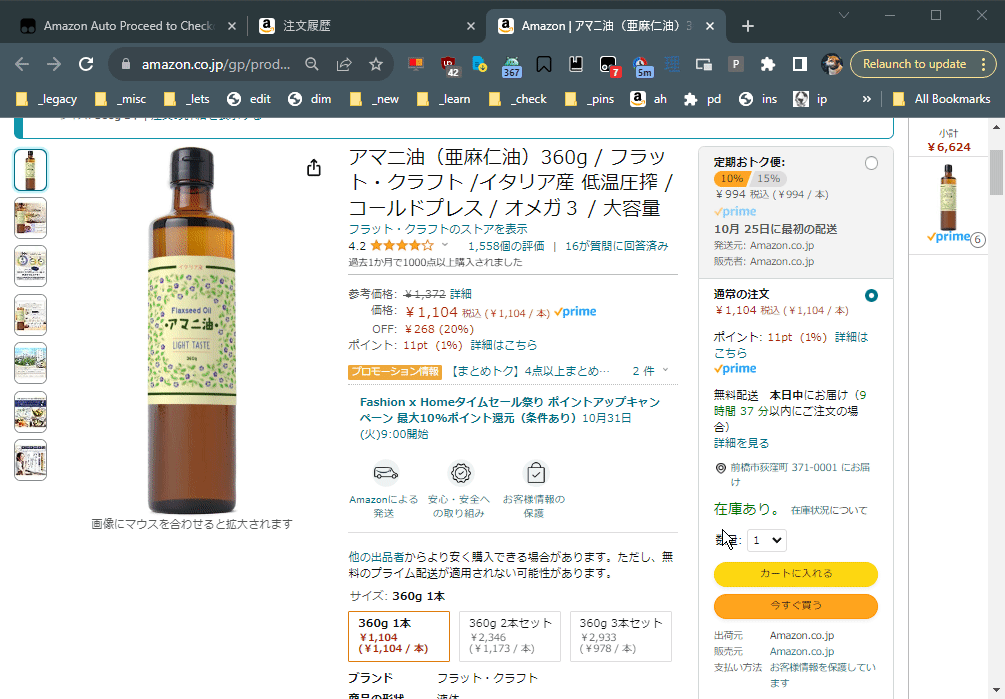Open the extension with 367 badge
Viewport: 1005px width, 699px height.
tap(511, 65)
